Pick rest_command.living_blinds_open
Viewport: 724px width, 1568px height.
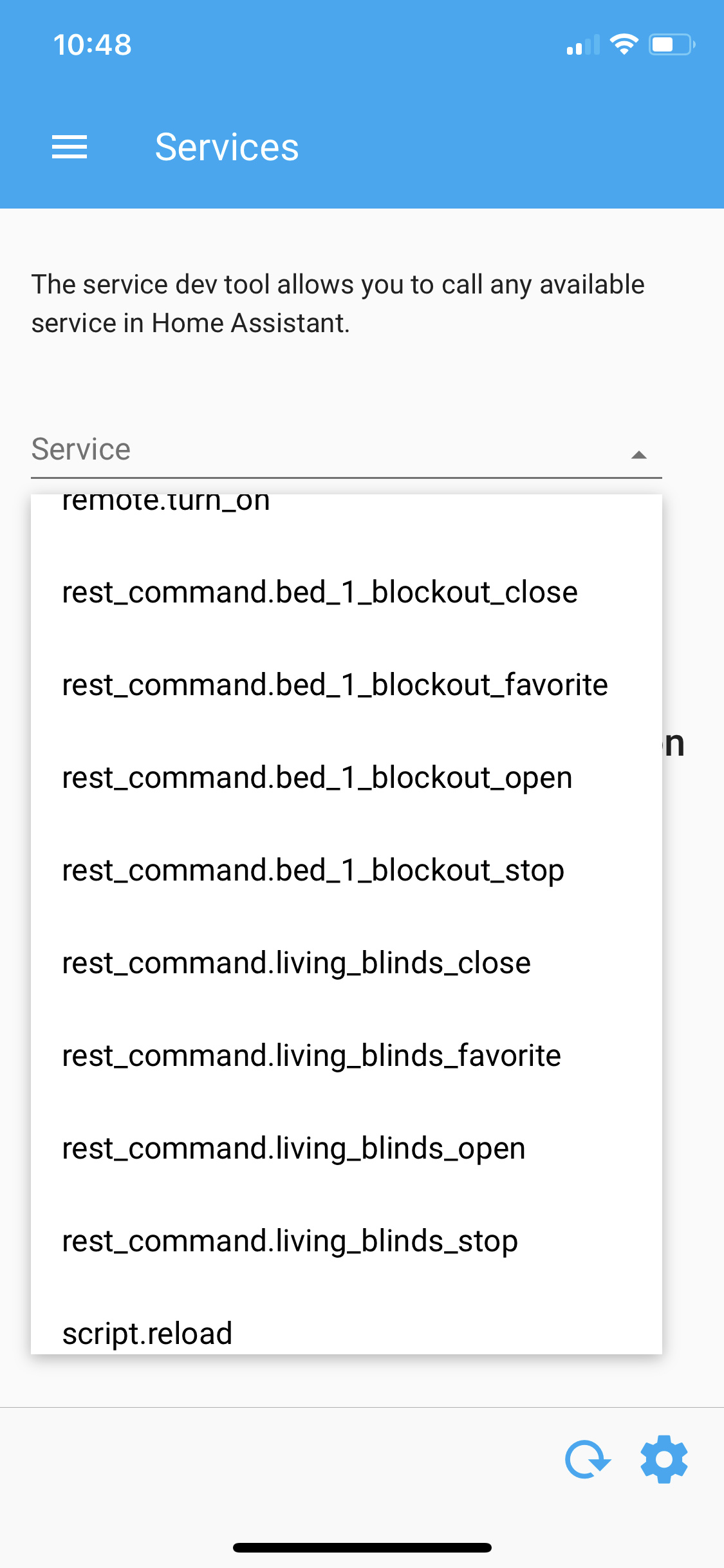346,1148
